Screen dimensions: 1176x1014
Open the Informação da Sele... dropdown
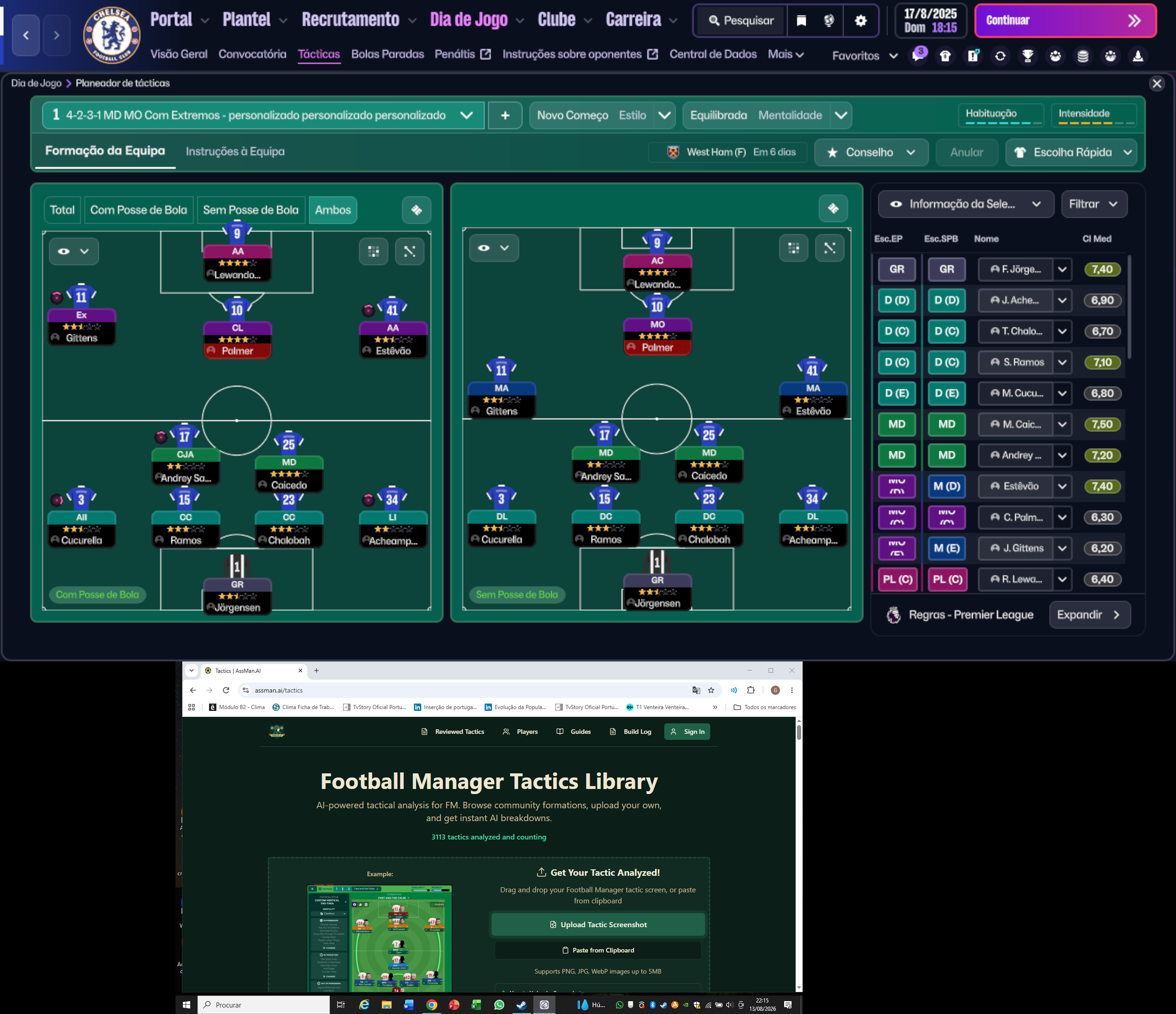click(966, 204)
